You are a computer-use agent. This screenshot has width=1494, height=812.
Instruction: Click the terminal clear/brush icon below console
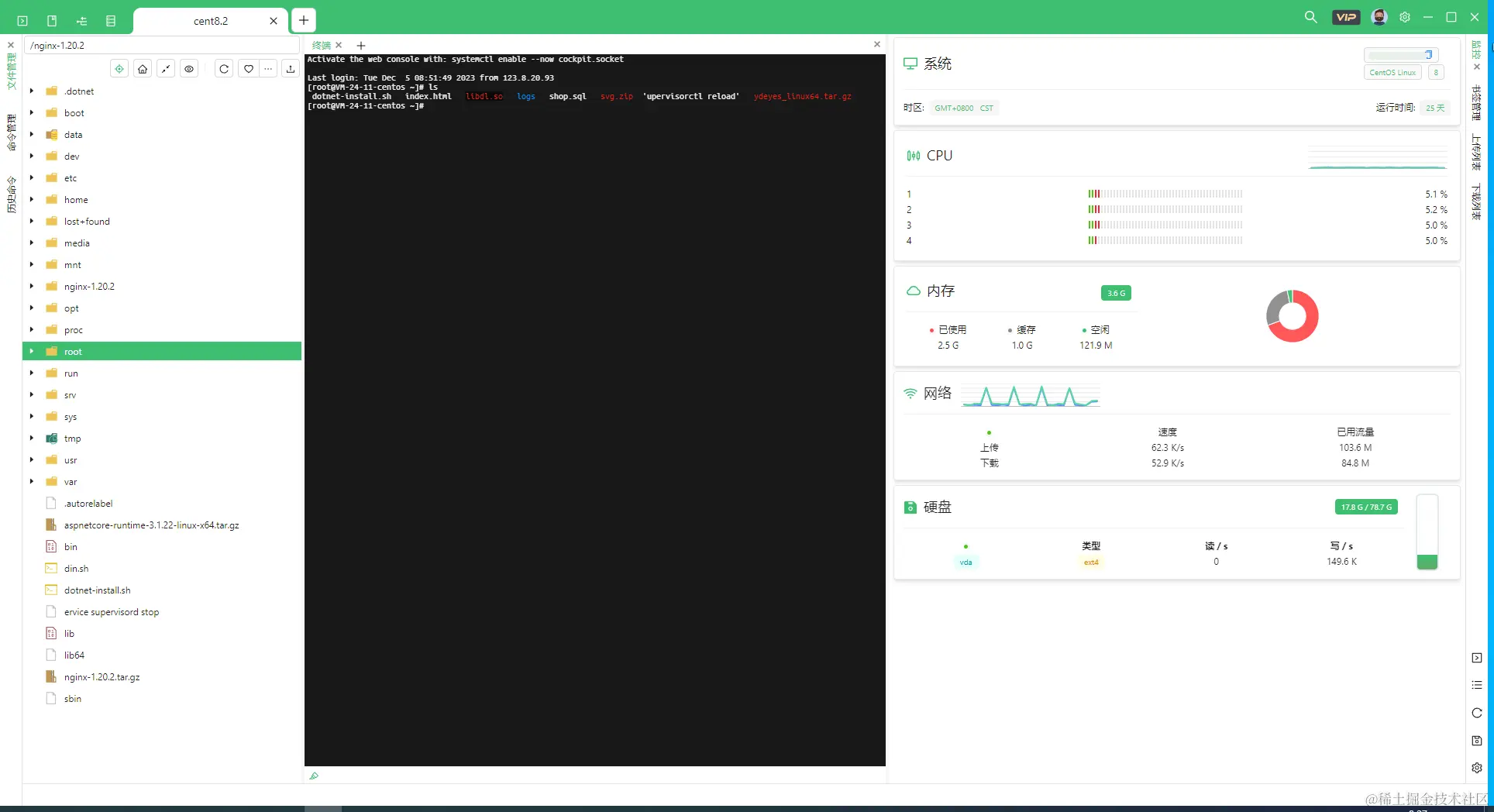314,776
